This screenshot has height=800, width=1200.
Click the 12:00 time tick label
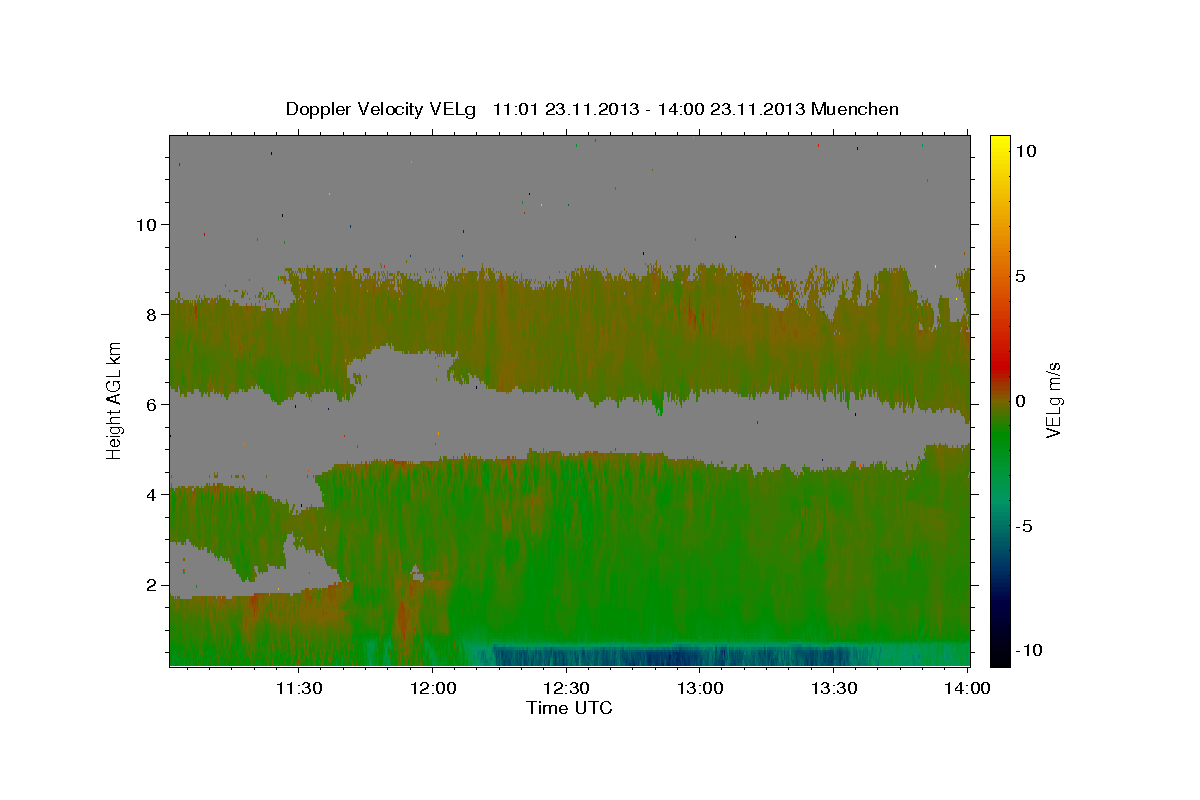(432, 689)
